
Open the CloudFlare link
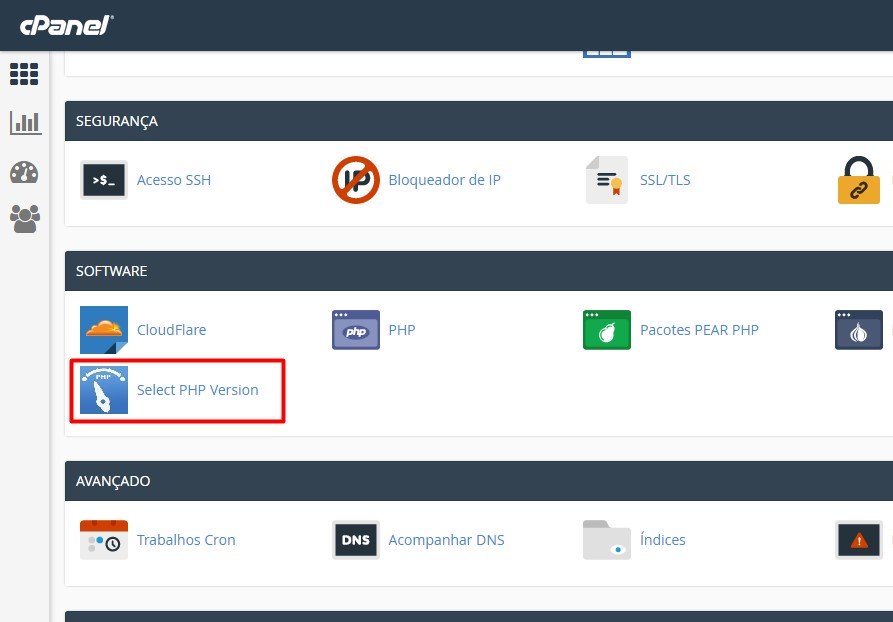pyautogui.click(x=171, y=330)
